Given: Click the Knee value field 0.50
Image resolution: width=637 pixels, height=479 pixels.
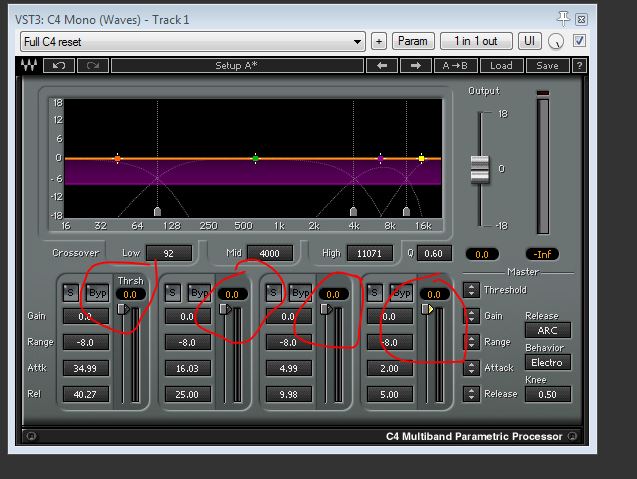Looking at the screenshot, I should [x=548, y=394].
